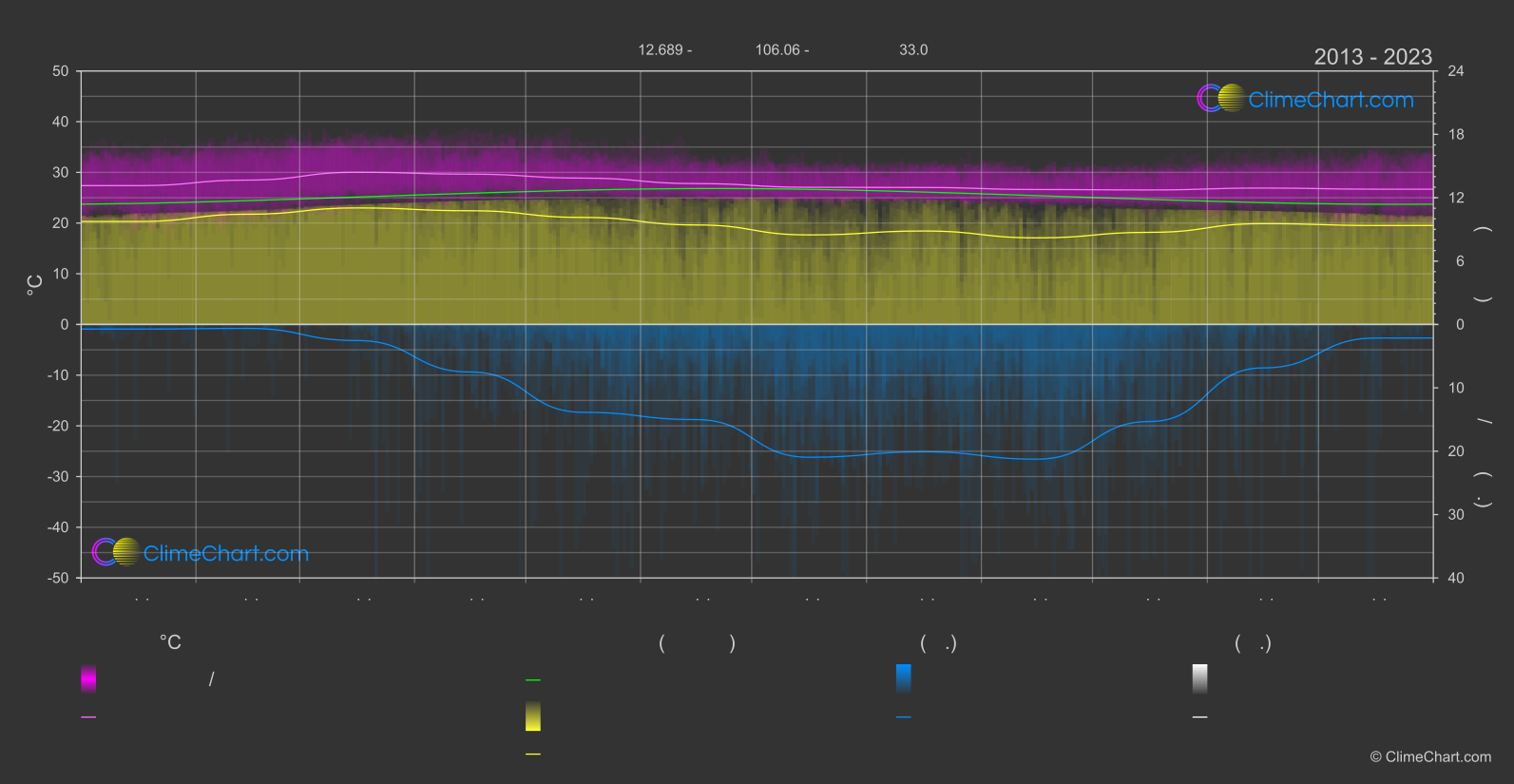
Task: Click the 2013 - 2023 year range label
Action: pyautogui.click(x=1372, y=57)
